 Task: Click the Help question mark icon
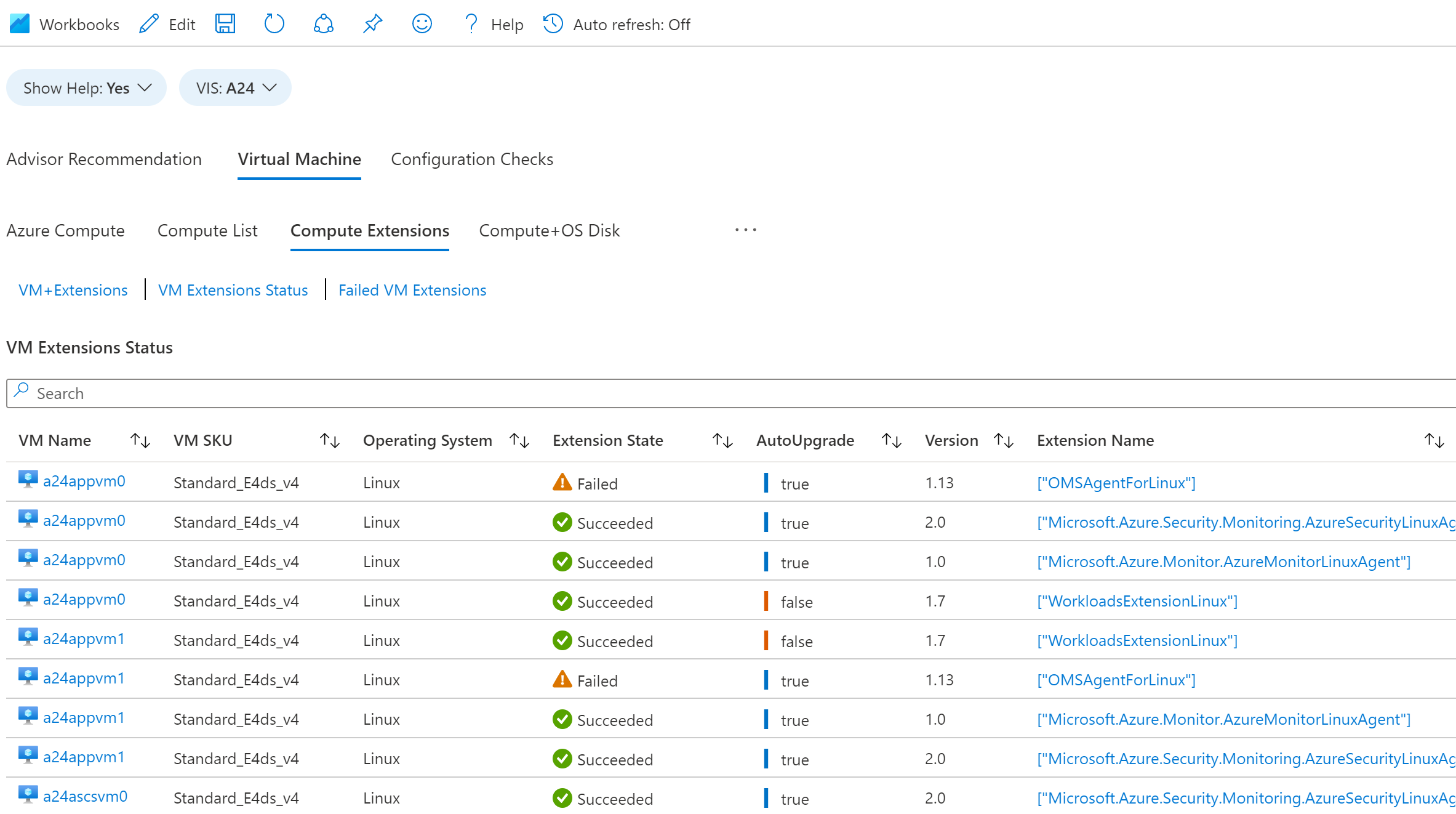coord(471,24)
